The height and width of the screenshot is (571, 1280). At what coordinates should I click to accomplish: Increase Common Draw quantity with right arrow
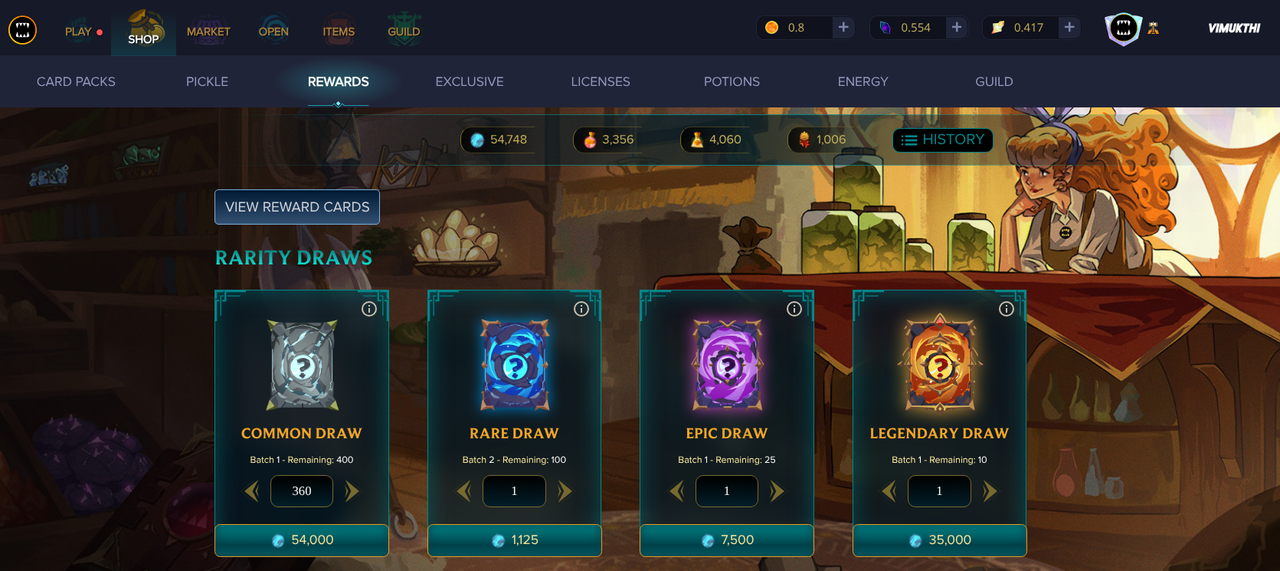point(352,491)
